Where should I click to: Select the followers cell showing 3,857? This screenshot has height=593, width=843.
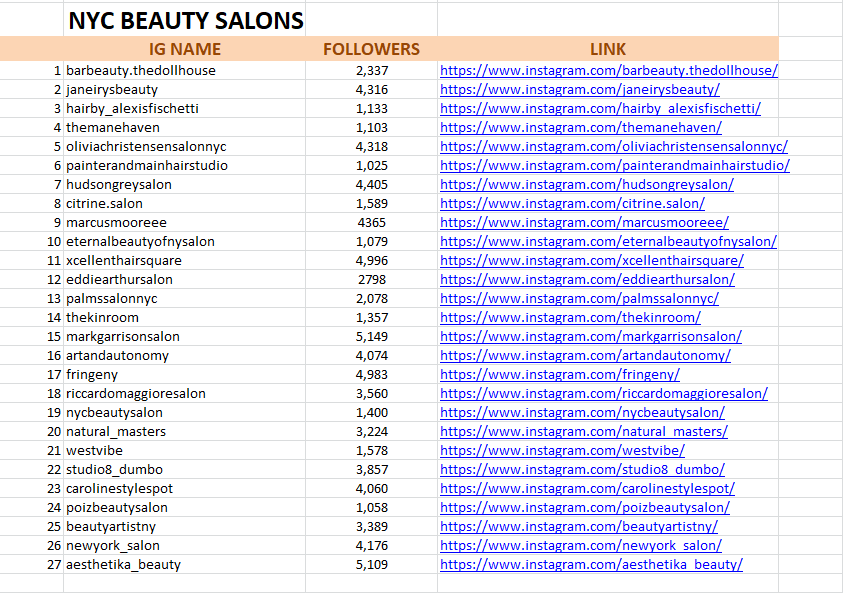coord(372,469)
